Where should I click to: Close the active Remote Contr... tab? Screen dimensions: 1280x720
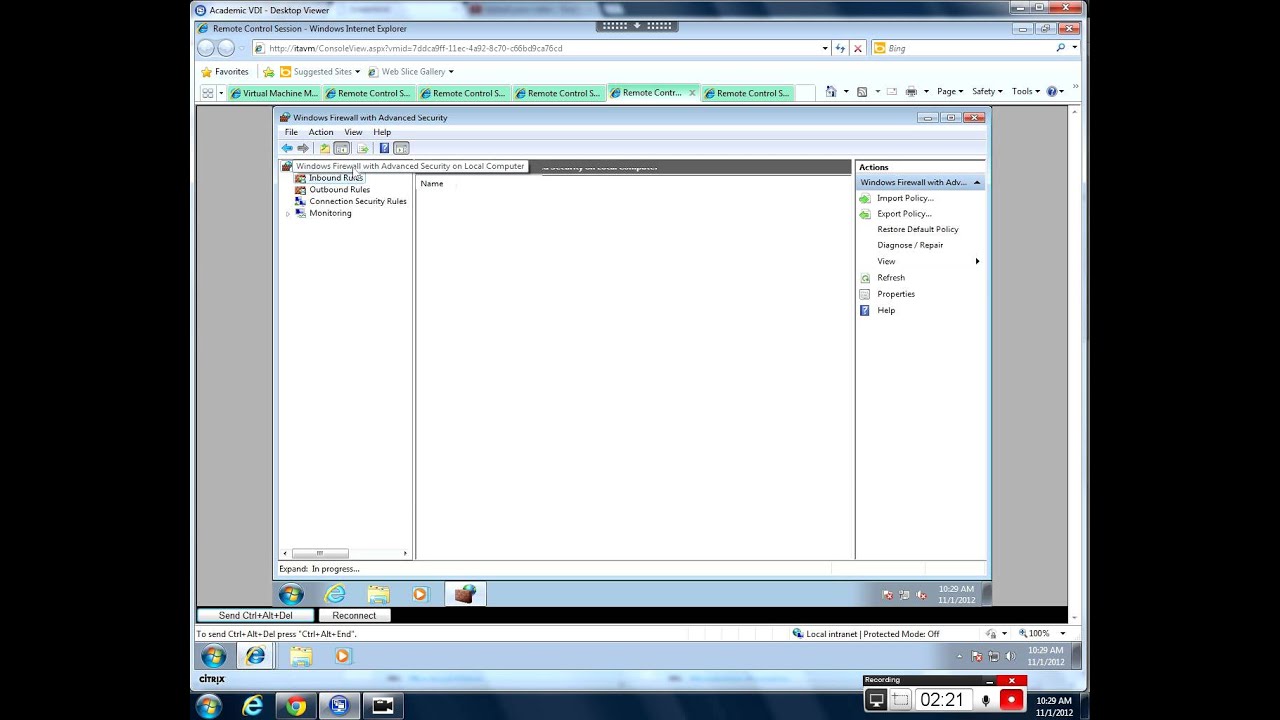pyautogui.click(x=692, y=93)
